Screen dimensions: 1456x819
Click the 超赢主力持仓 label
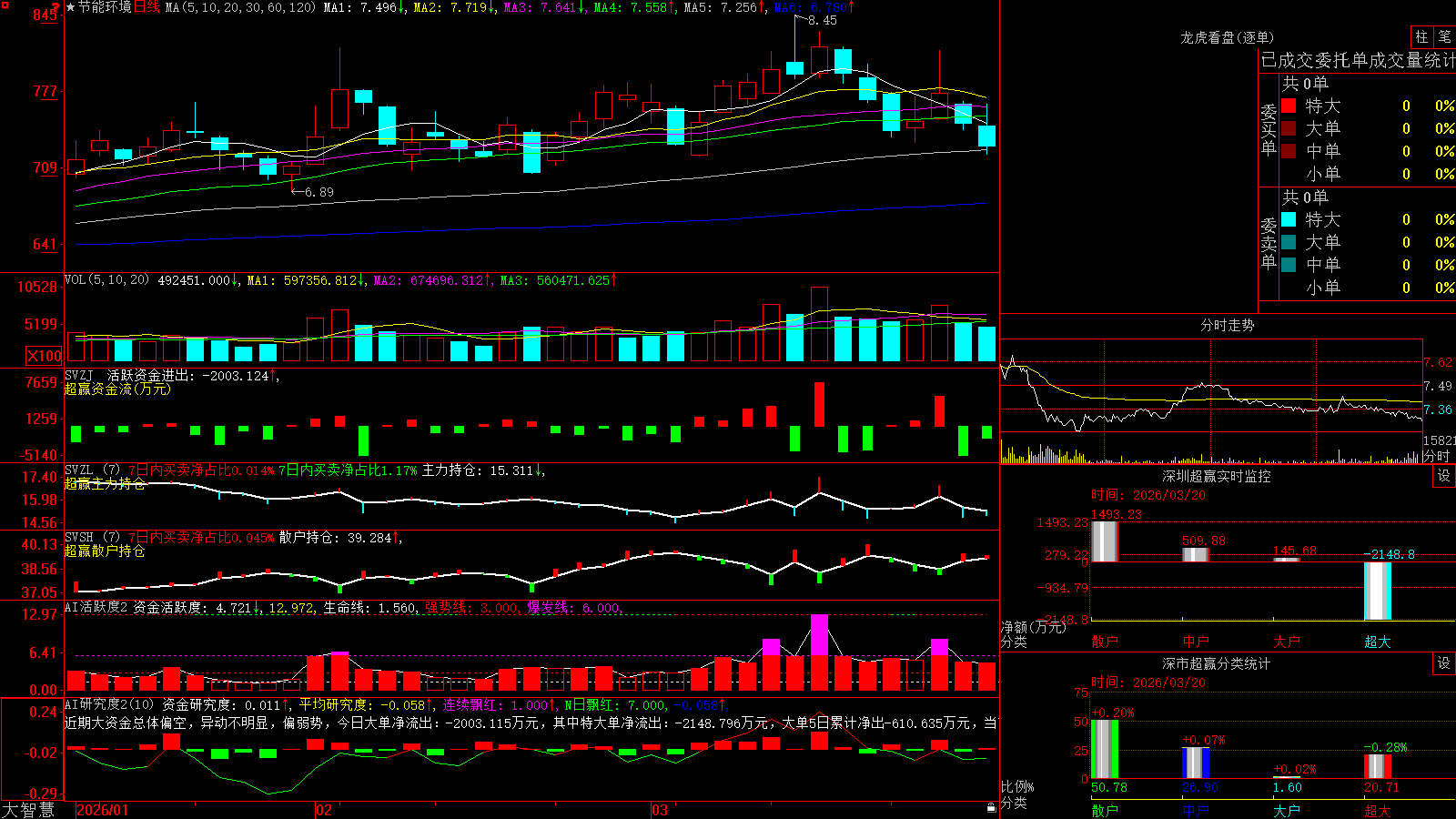tap(105, 483)
